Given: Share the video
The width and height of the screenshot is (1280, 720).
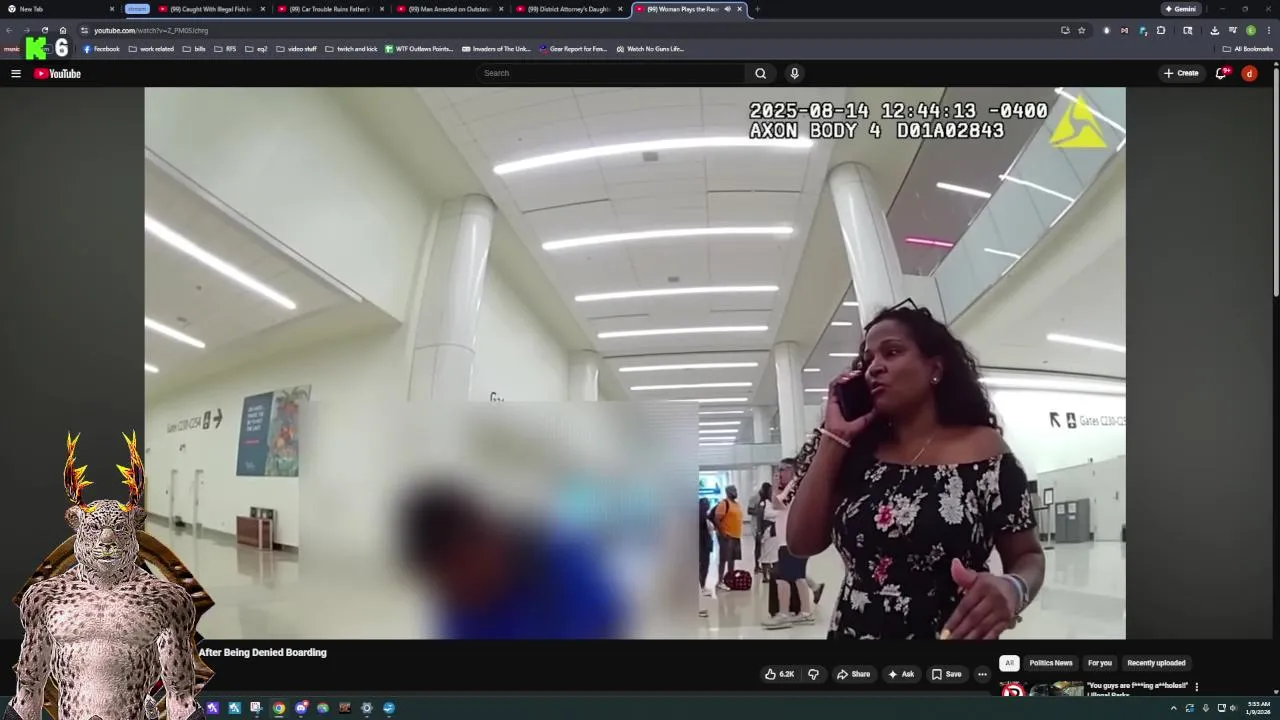Looking at the screenshot, I should [x=853, y=674].
